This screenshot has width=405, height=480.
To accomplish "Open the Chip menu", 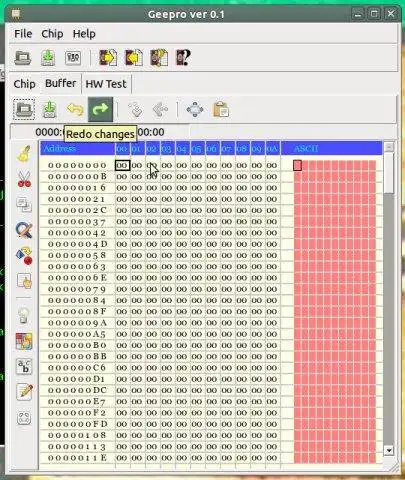I will point(52,34).
